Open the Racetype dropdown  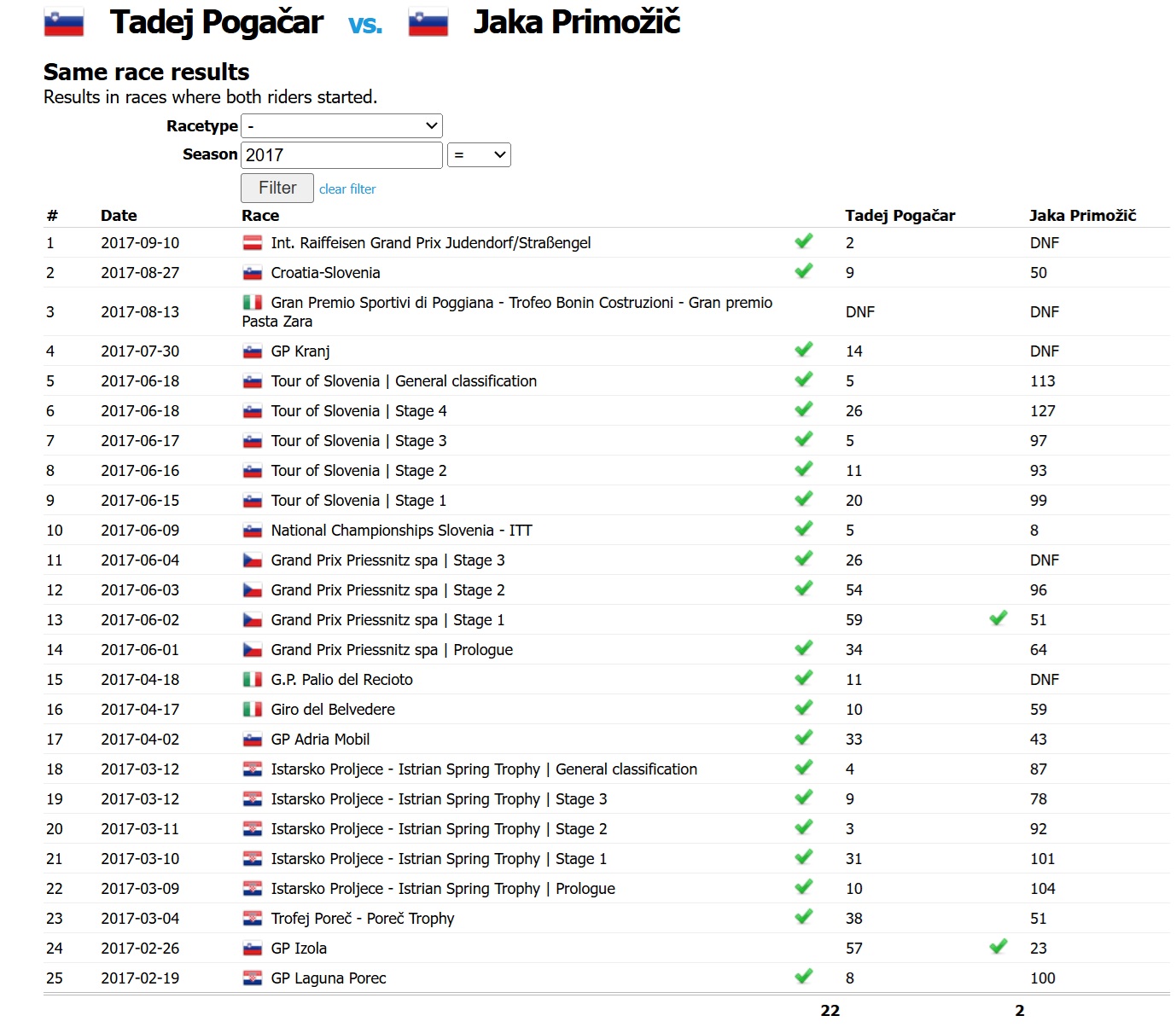[x=341, y=126]
